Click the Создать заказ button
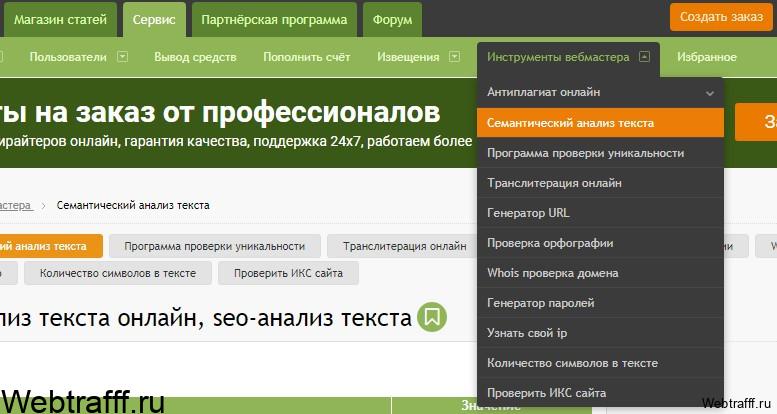Screen dimensions: 777x414 click(721, 17)
